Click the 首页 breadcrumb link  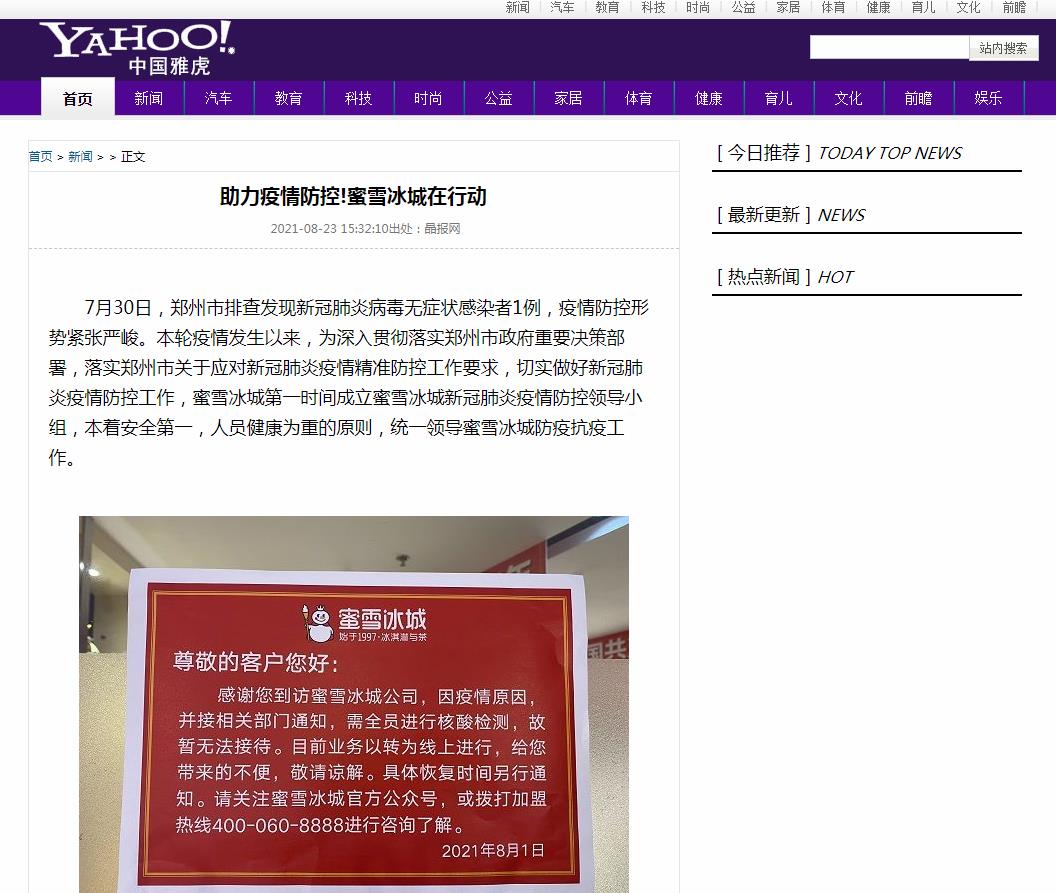click(x=40, y=156)
